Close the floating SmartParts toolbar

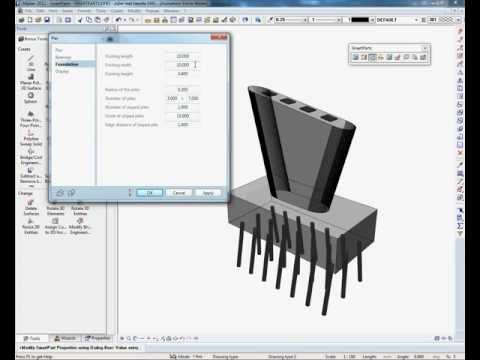425,48
